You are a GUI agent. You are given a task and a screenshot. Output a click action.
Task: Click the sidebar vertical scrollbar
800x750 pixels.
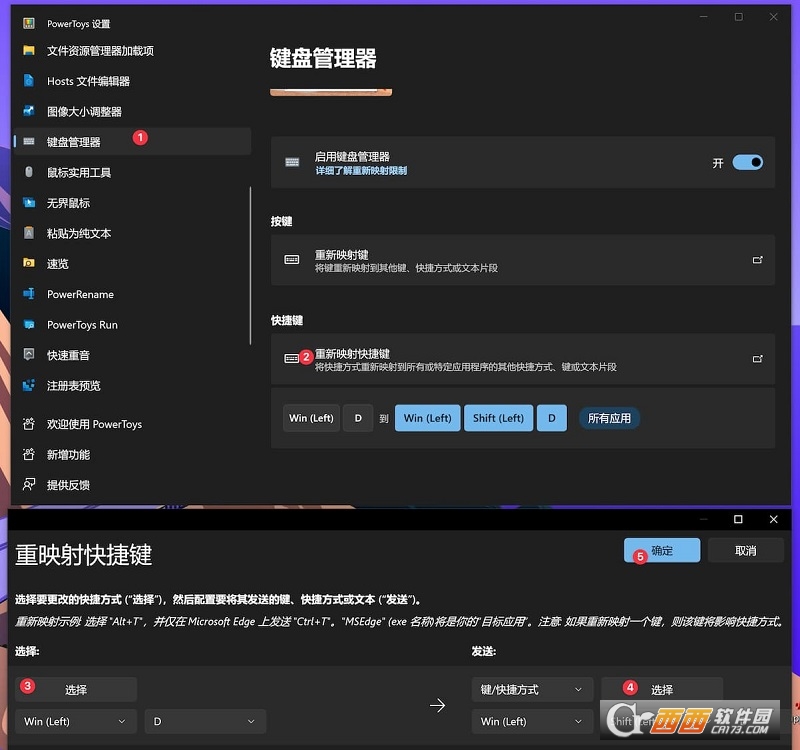[250, 265]
